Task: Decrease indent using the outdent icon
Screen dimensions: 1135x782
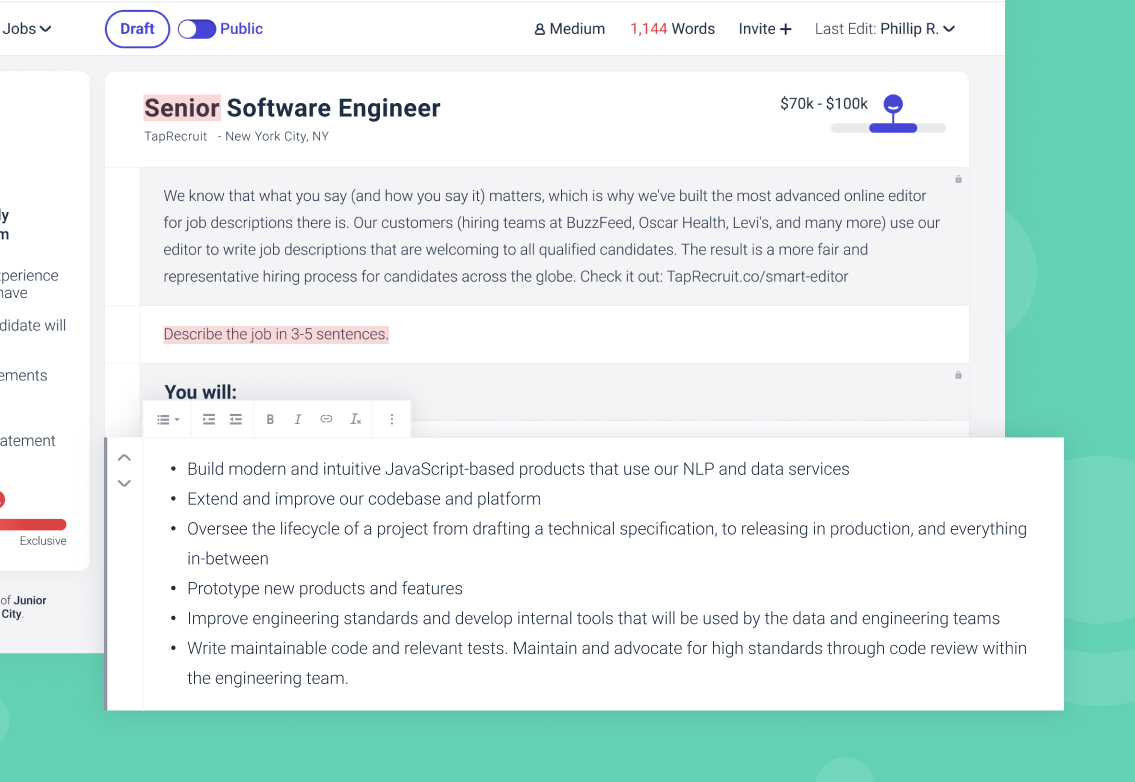Action: [237, 419]
